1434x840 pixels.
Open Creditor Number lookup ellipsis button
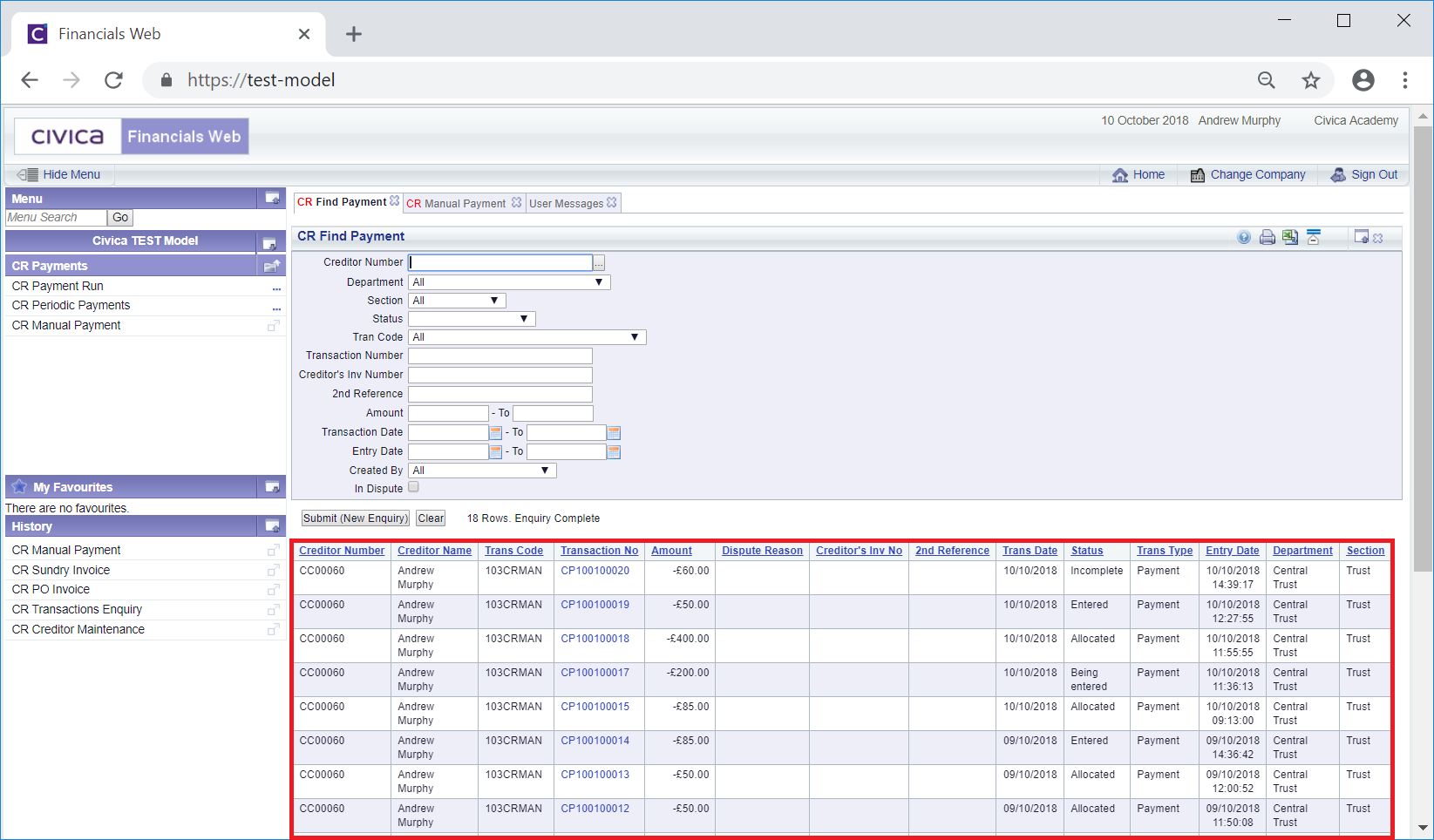599,263
